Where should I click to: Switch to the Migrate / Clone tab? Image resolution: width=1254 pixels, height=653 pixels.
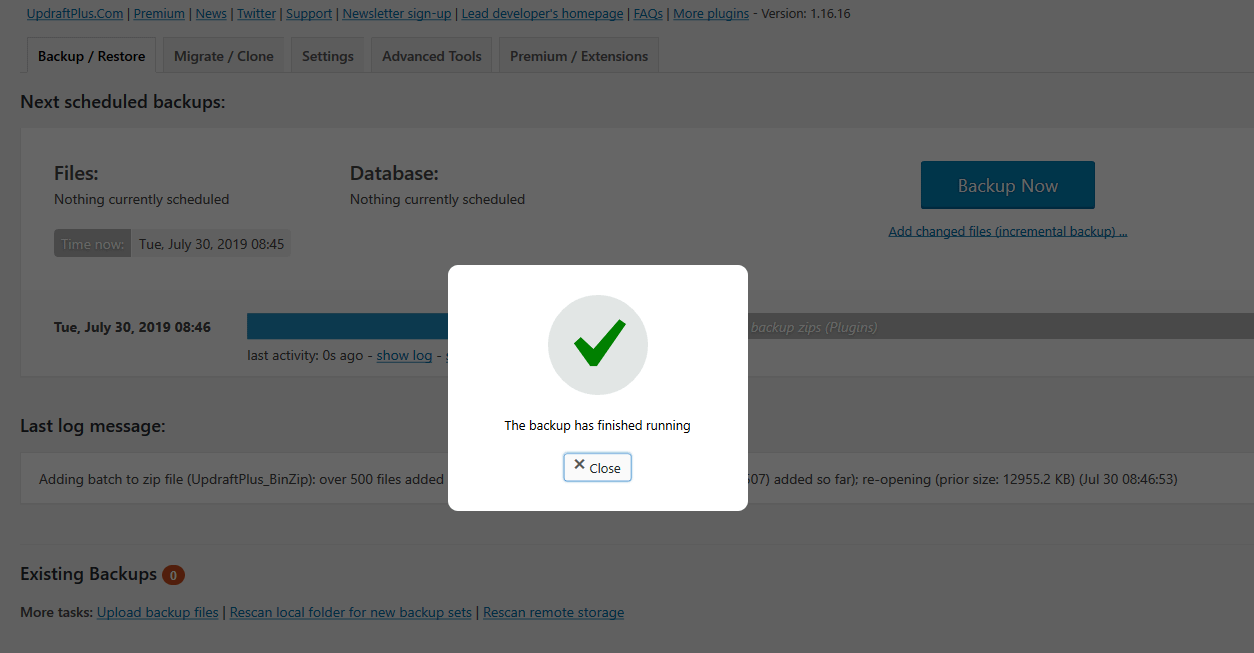tap(224, 56)
